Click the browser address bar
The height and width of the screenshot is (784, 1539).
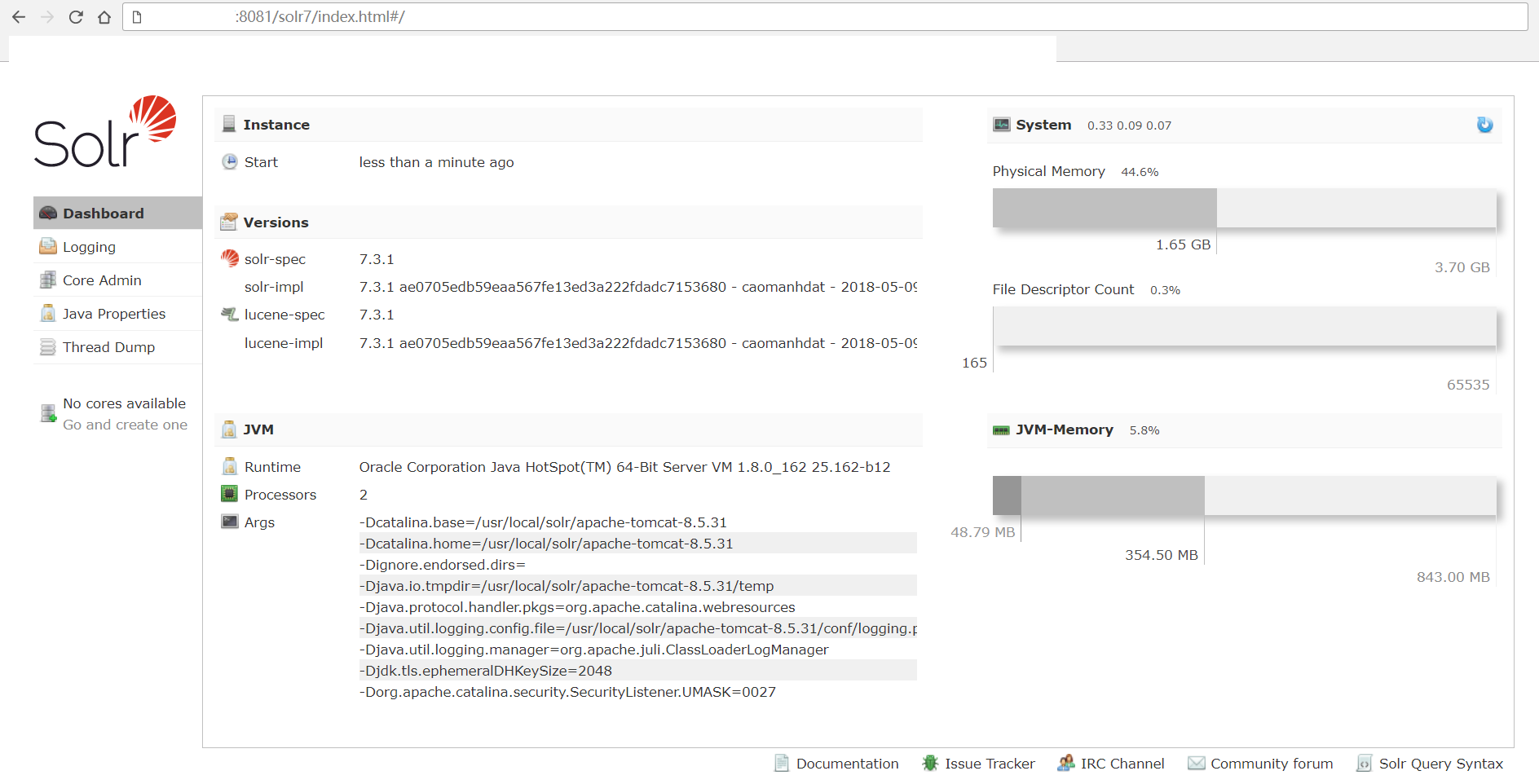pos(825,16)
